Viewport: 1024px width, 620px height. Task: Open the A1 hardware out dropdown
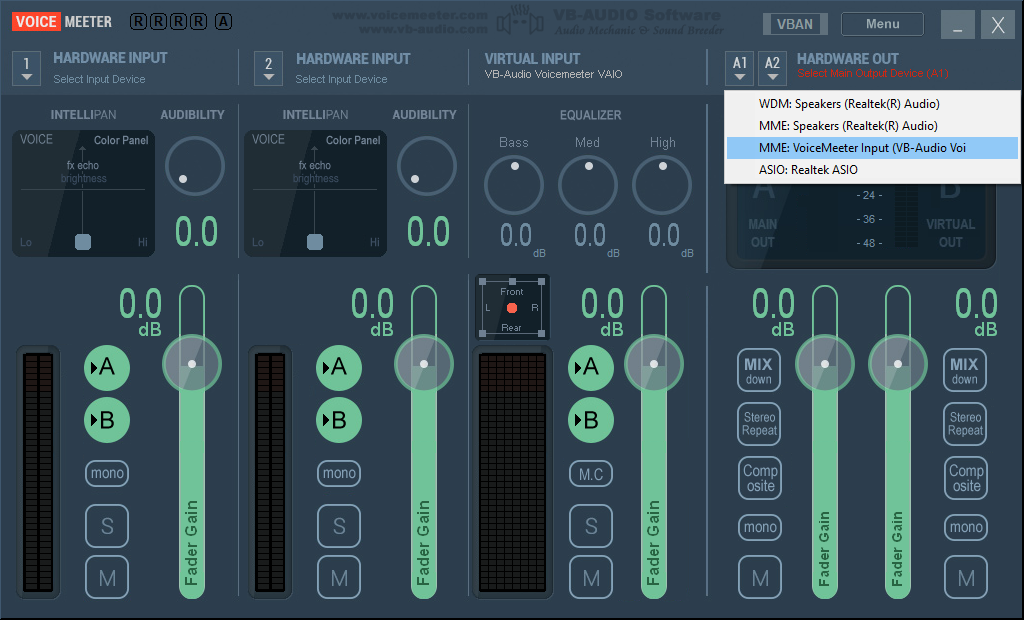click(739, 69)
